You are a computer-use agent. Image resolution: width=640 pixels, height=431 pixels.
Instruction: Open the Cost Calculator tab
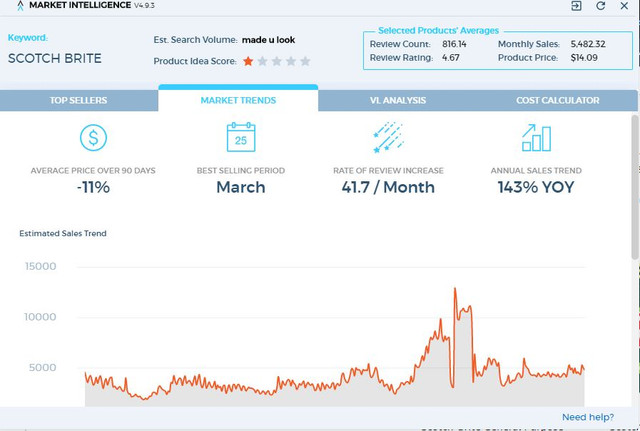coord(558,100)
